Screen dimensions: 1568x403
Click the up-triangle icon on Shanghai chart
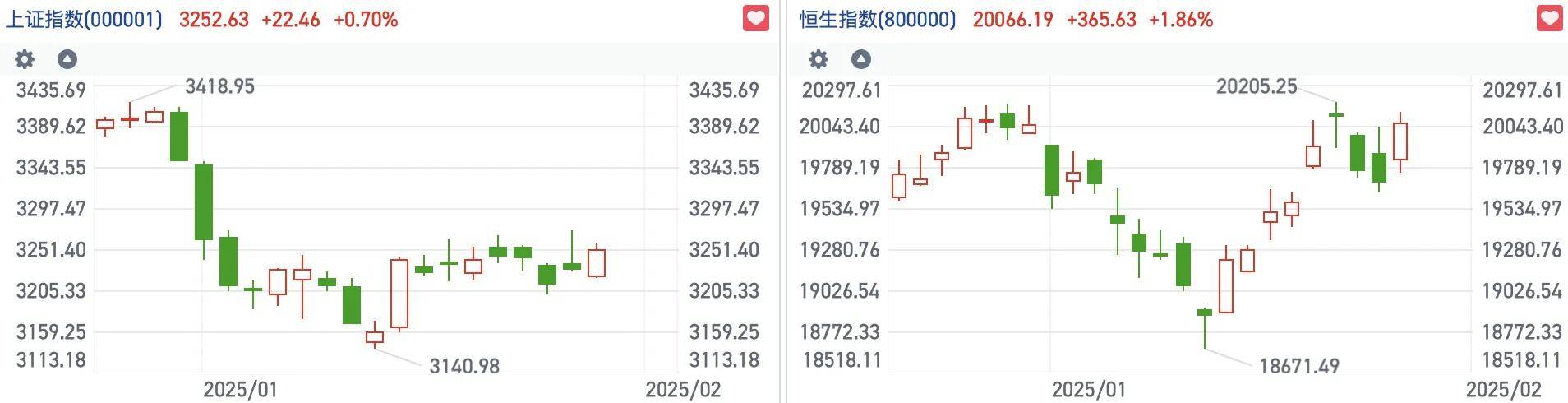pos(67,59)
